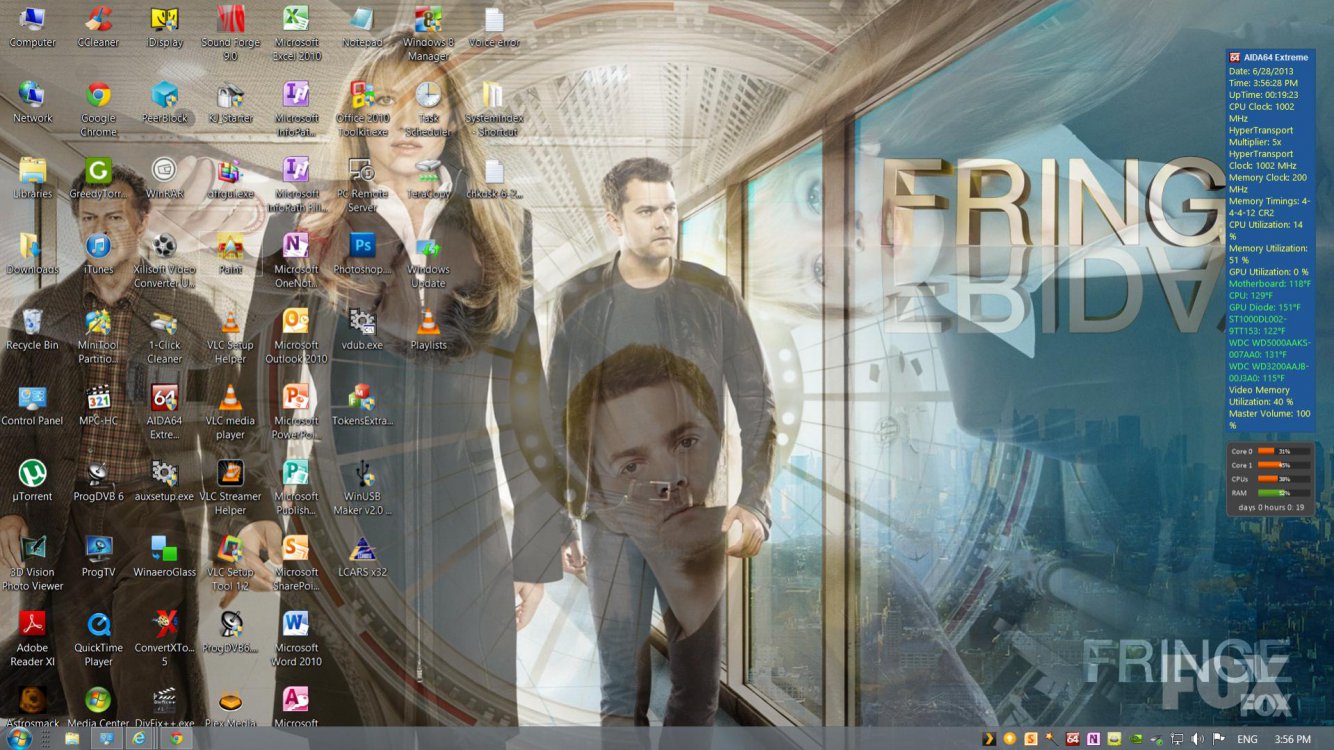Open the QuickTime Player shortcut
The height and width of the screenshot is (750, 1334).
coord(98,640)
